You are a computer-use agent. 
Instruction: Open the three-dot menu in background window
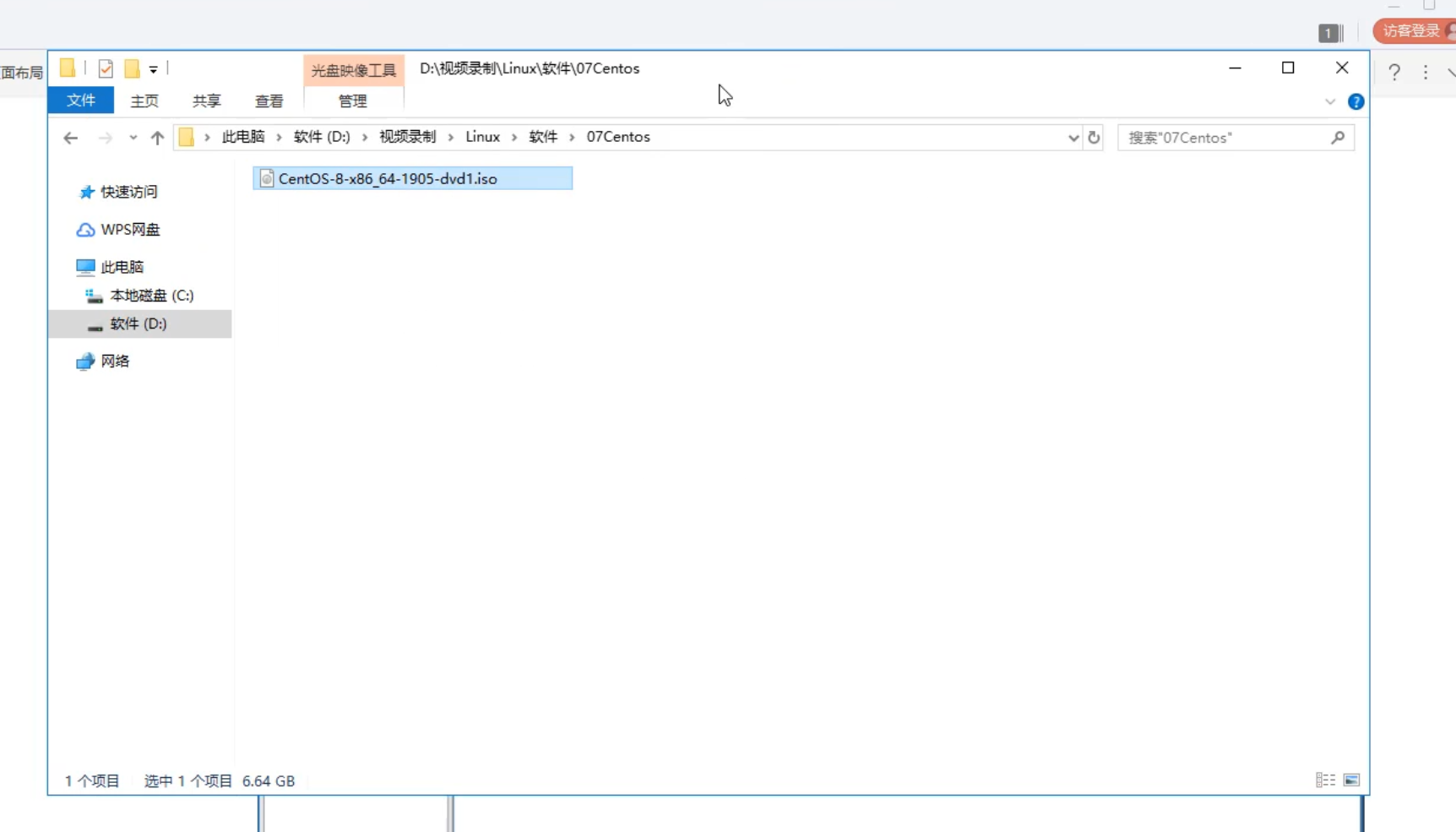point(1426,73)
